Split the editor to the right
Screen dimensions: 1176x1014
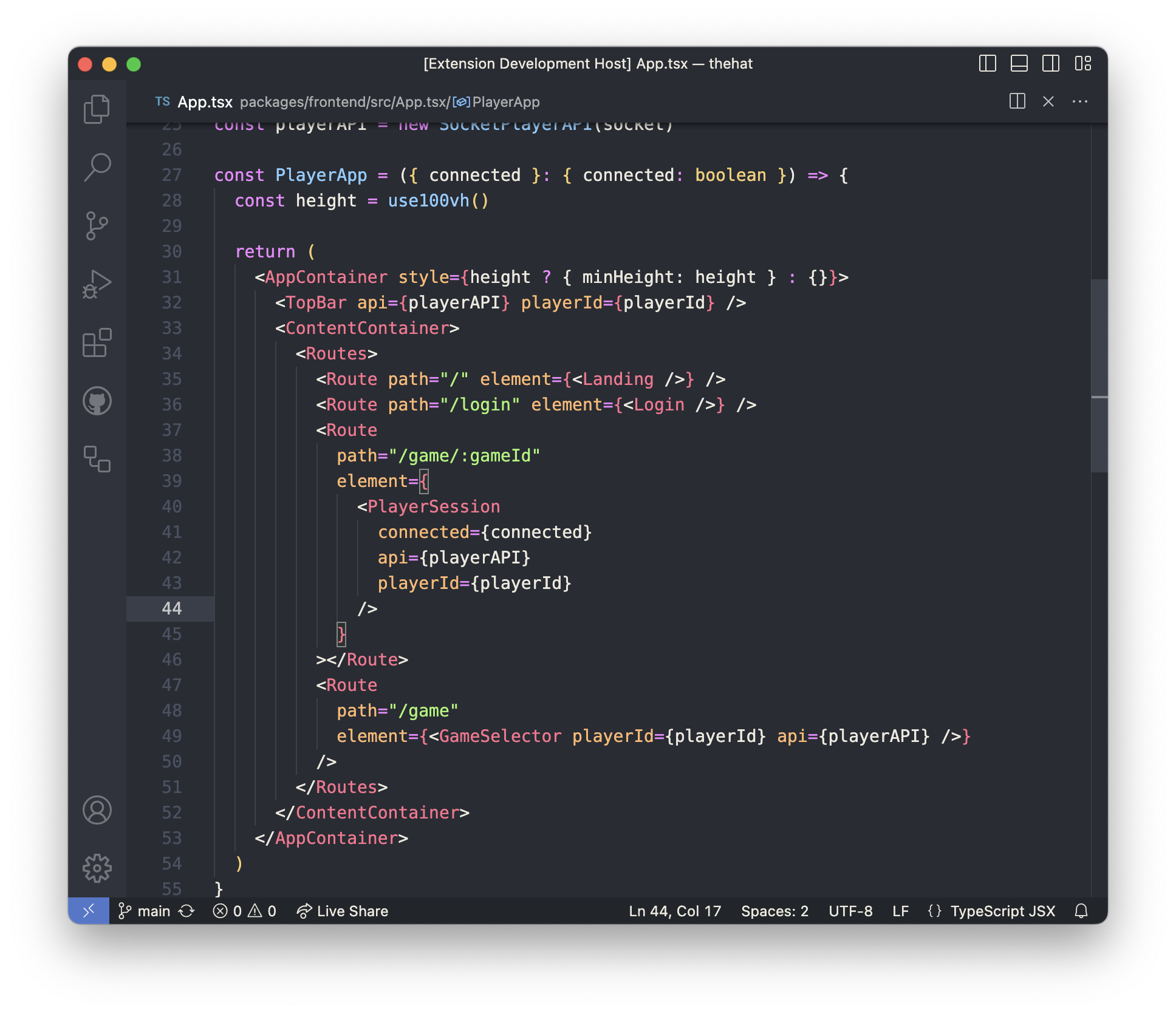(1017, 101)
